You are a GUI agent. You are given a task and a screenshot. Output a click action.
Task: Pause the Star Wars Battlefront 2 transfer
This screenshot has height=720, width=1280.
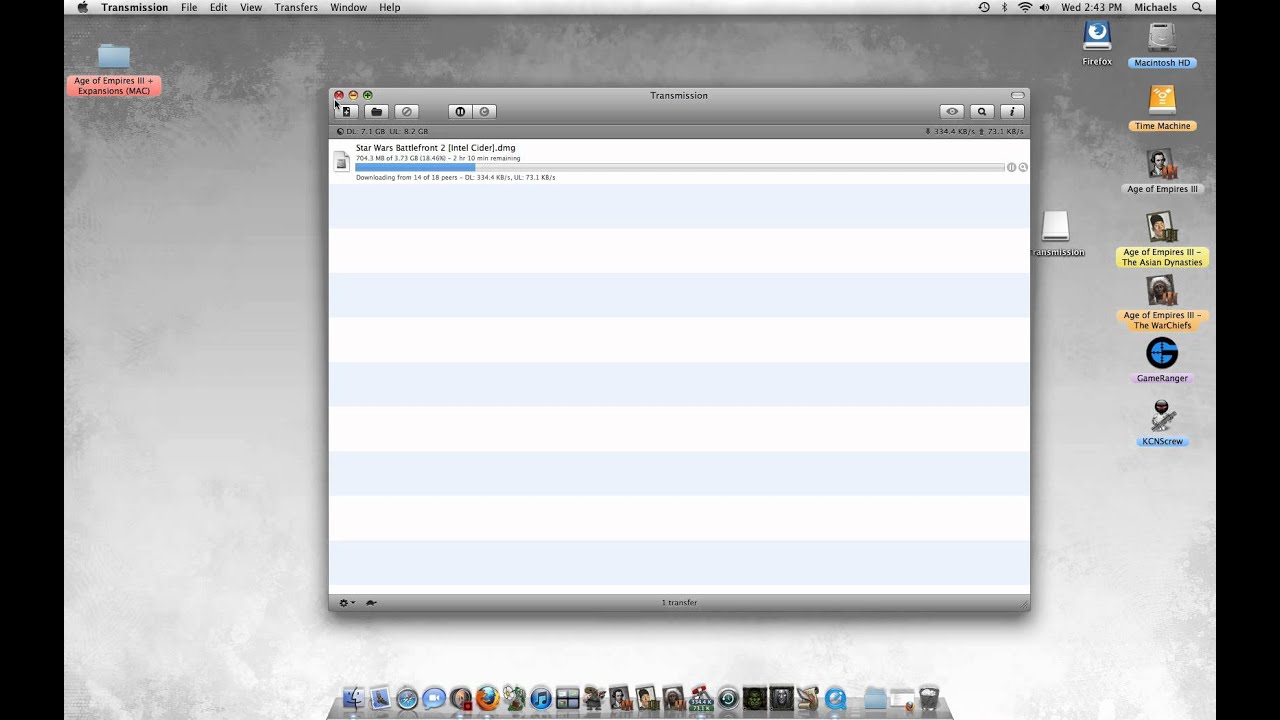(1011, 167)
